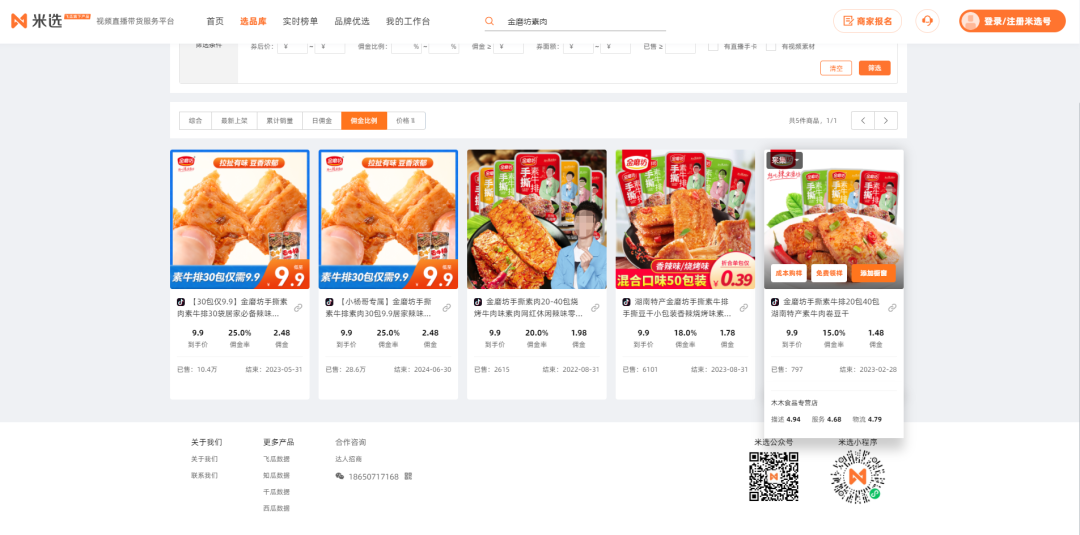Click 清空 button

[x=836, y=68]
